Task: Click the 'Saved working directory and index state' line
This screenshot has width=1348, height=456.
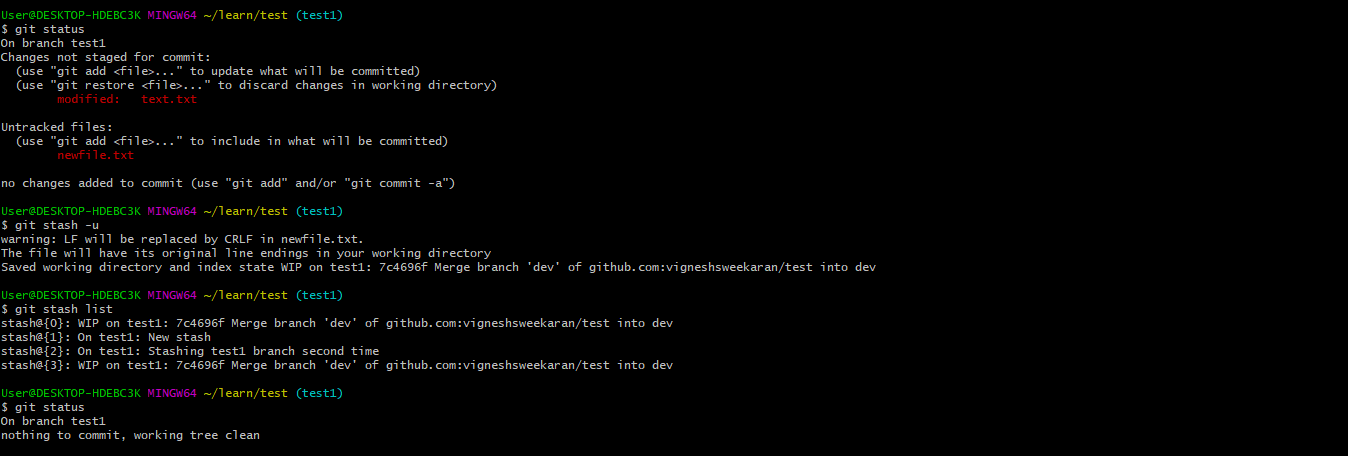Action: coord(438,267)
